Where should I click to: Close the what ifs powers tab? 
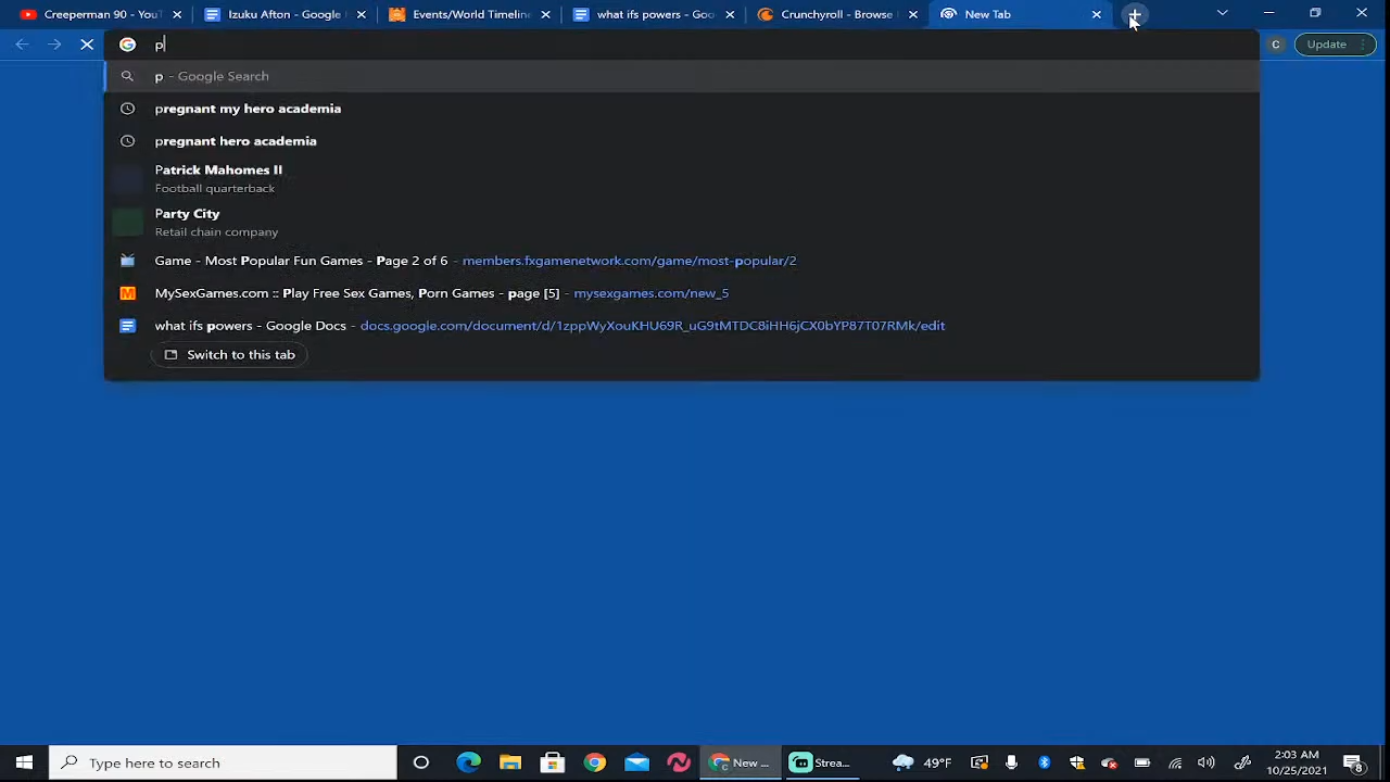coord(729,15)
